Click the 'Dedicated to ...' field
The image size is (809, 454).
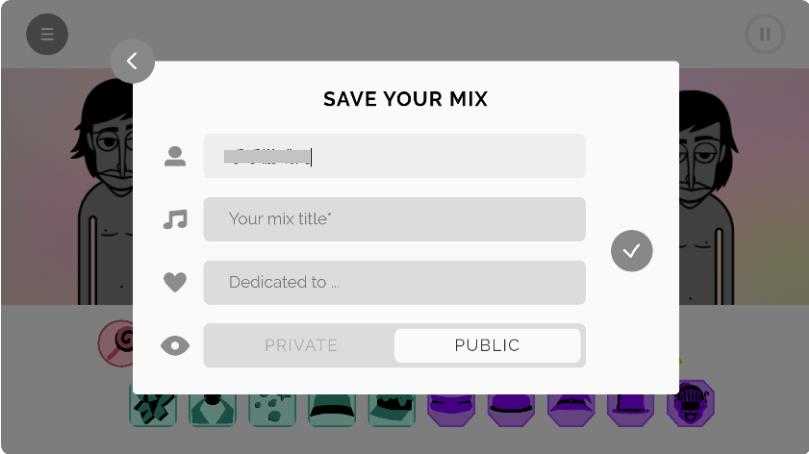[x=394, y=282]
